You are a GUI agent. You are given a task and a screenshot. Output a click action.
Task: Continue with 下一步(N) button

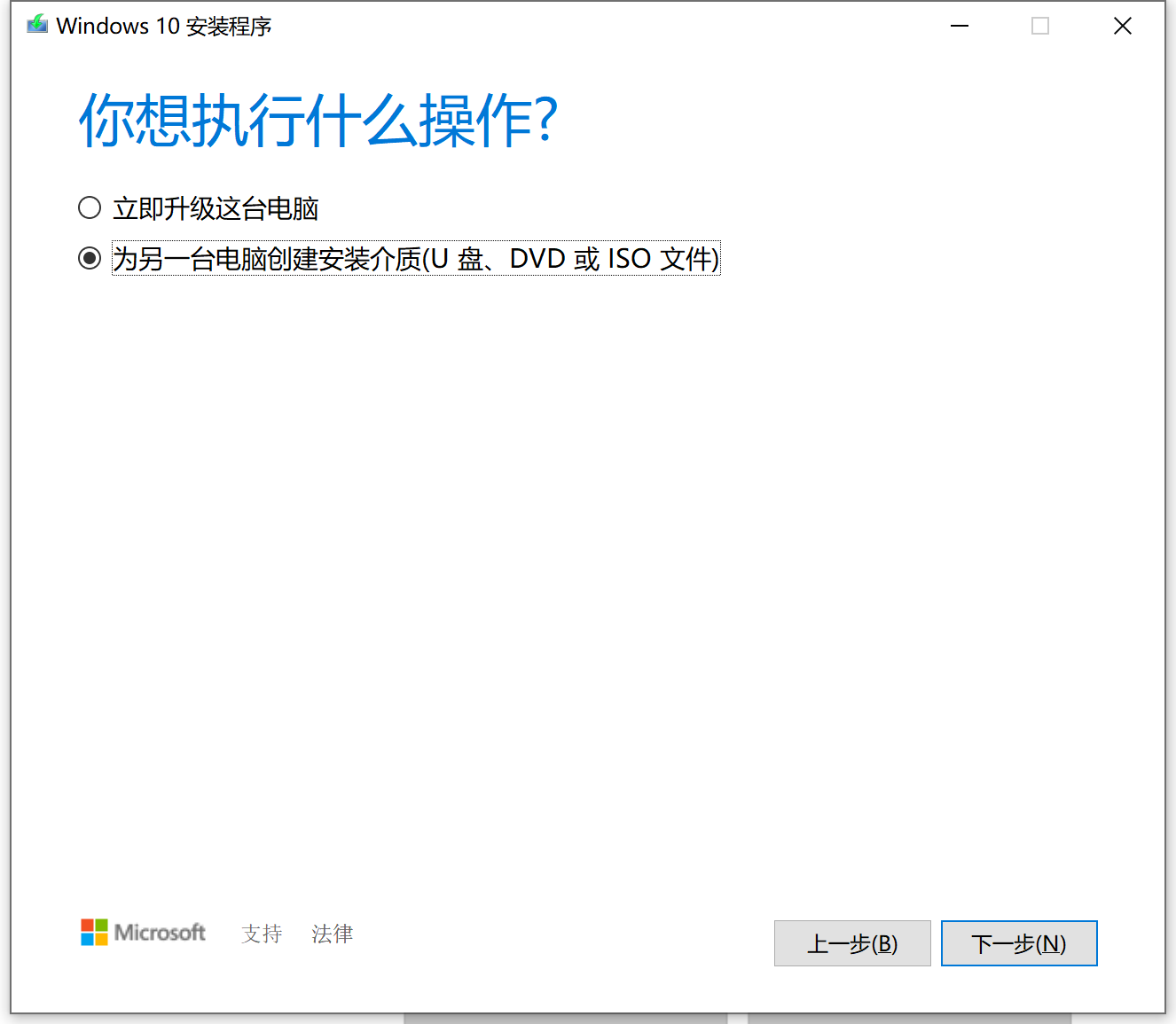point(1019,943)
